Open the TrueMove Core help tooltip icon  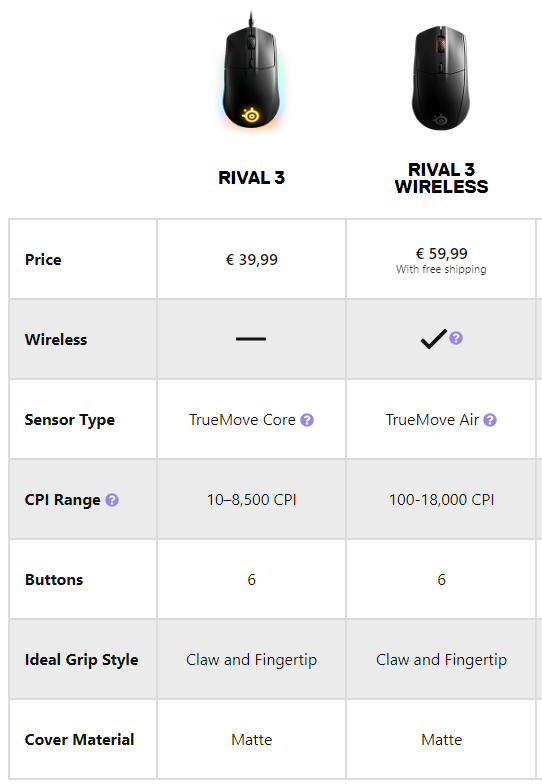(x=307, y=420)
